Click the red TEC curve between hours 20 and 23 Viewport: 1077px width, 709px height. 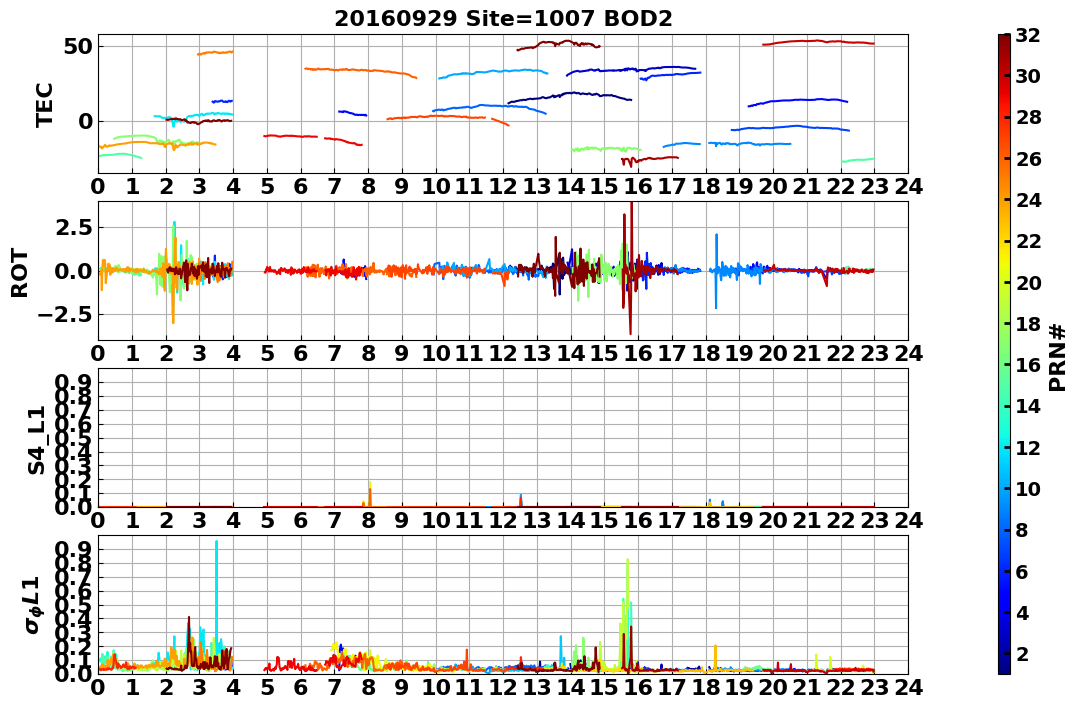[x=818, y=42]
